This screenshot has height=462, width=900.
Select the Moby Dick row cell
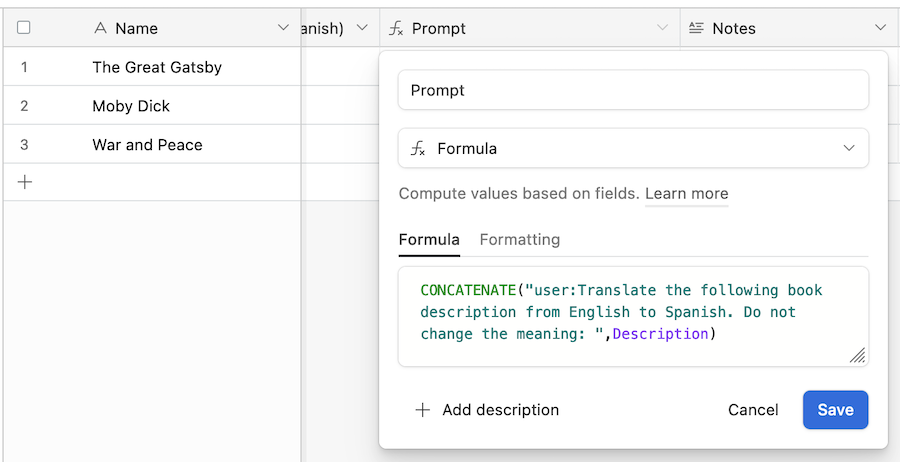152,106
